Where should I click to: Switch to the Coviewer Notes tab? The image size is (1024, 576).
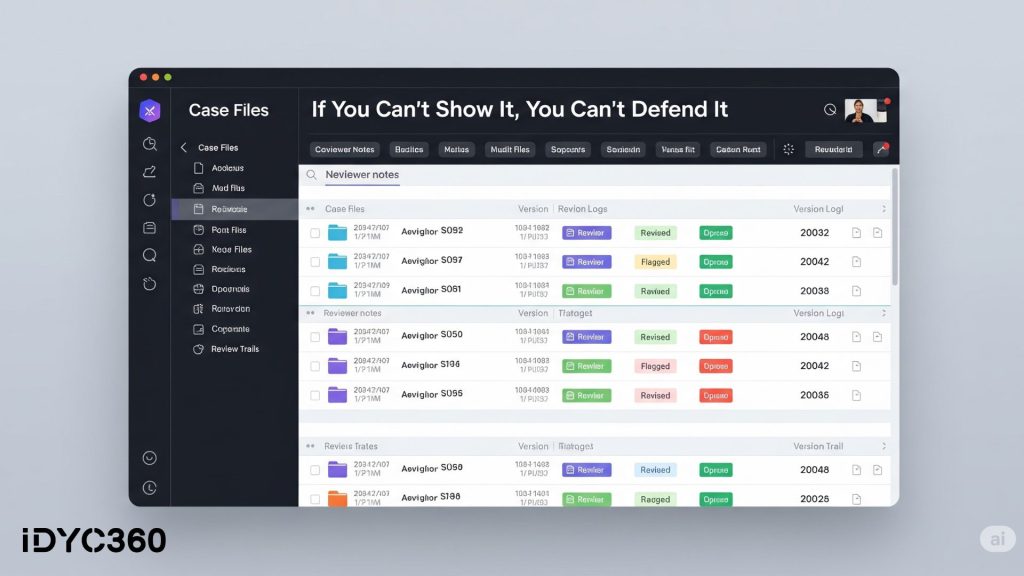pos(344,149)
